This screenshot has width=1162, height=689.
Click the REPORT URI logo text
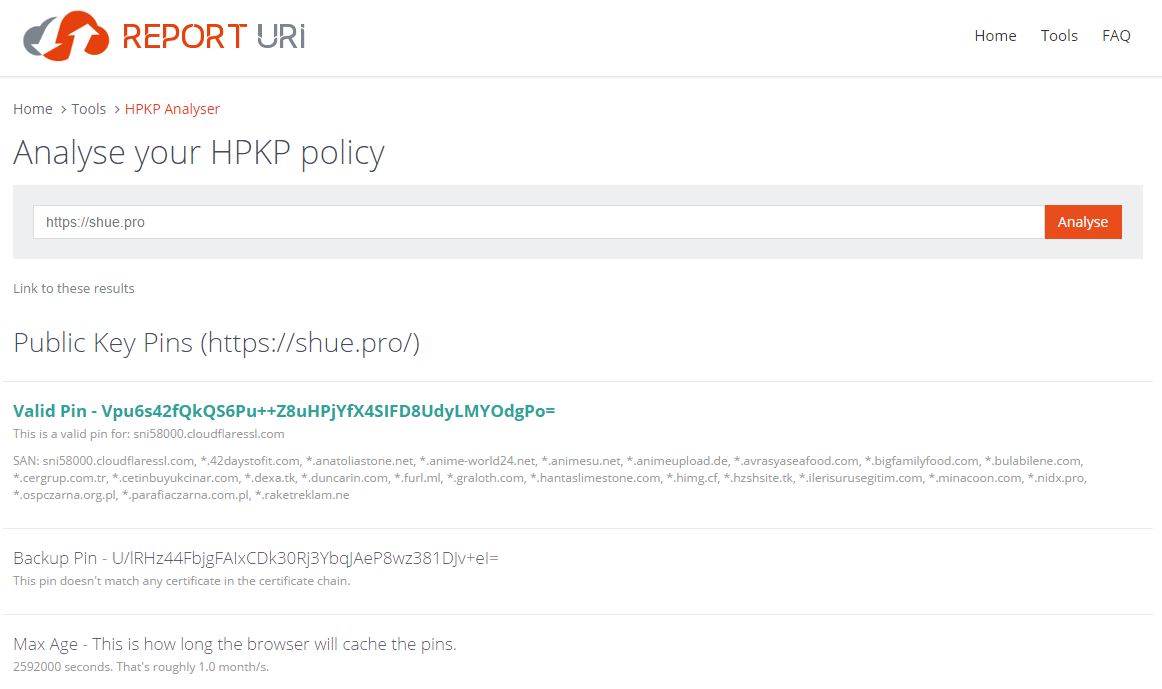213,36
